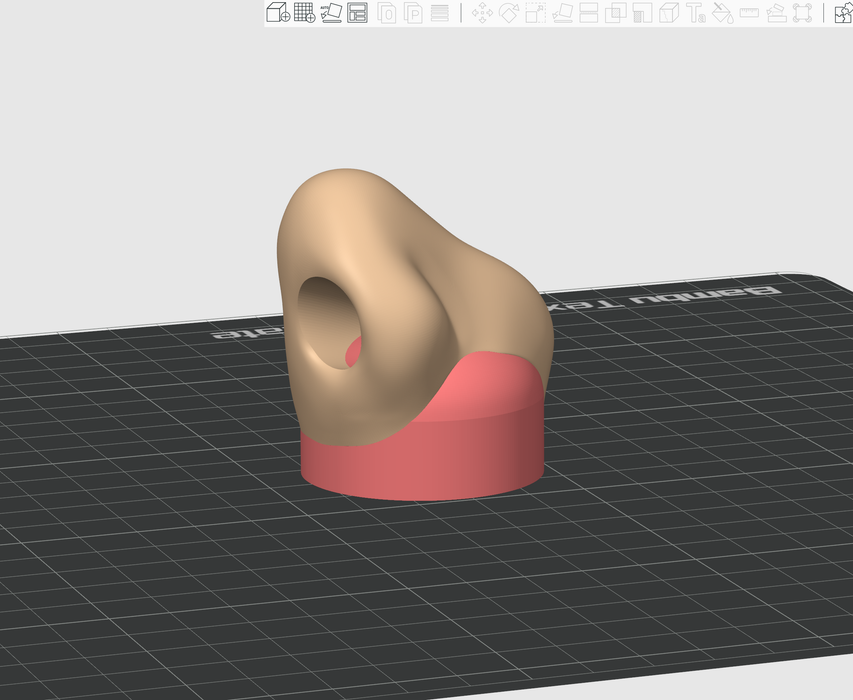Activate the Rotate gizmo tool
The height and width of the screenshot is (700, 853).
(509, 13)
